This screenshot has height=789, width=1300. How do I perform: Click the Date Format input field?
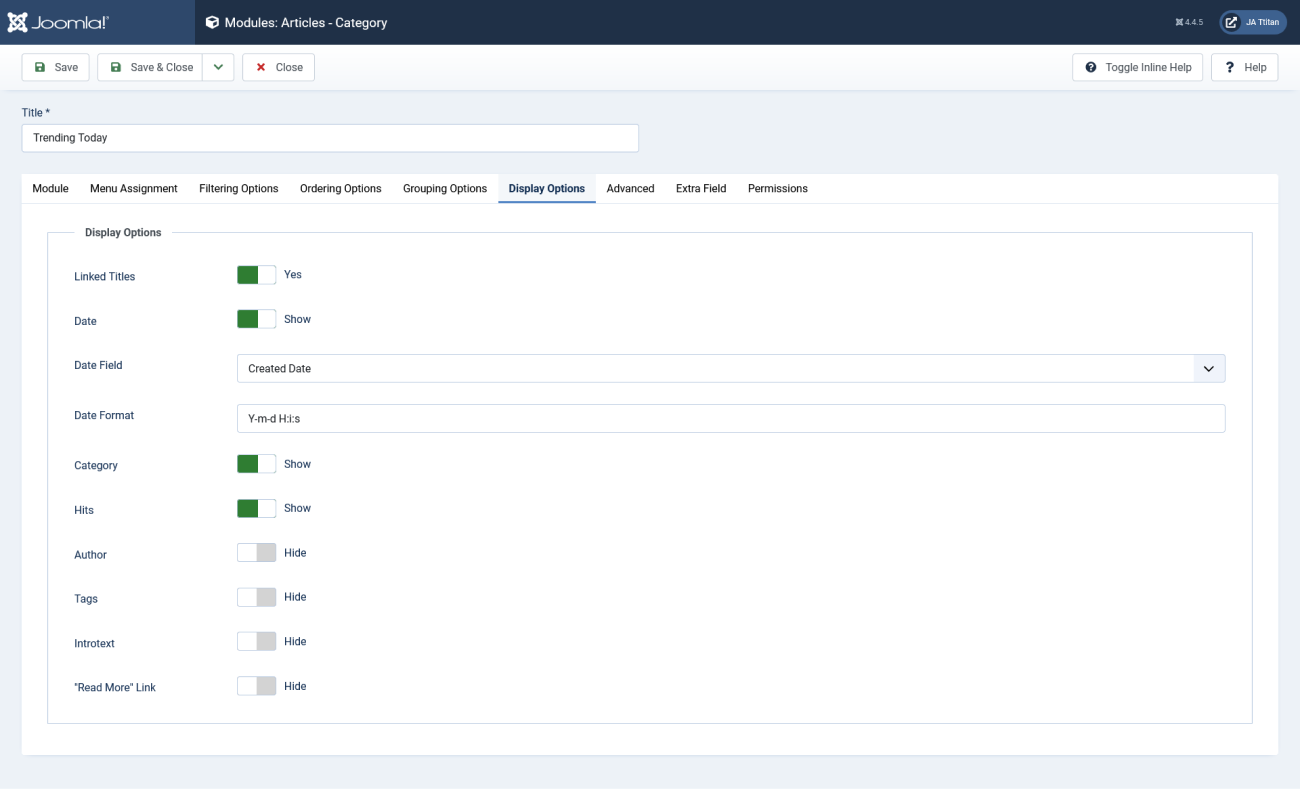pos(731,418)
